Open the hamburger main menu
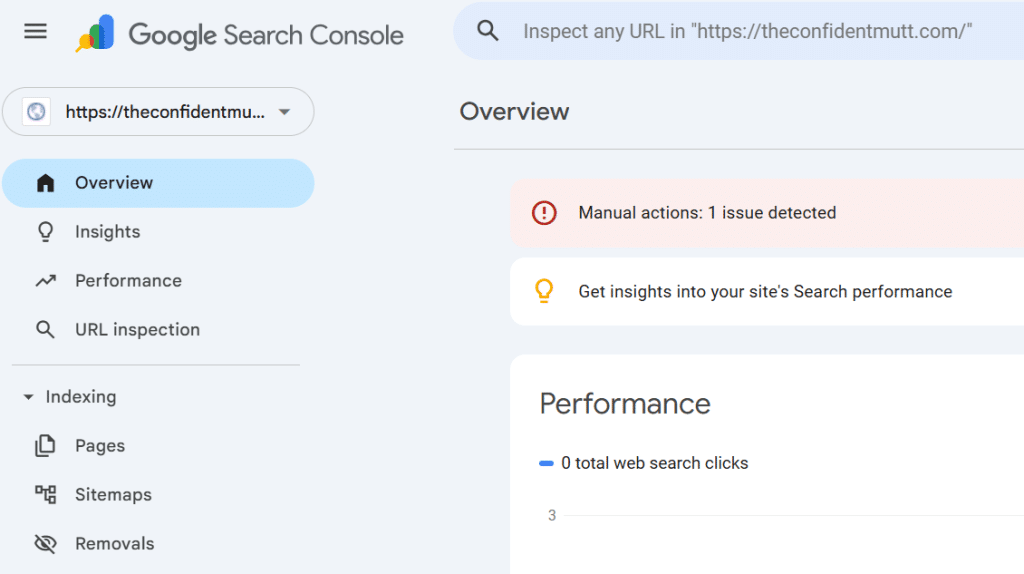Screen dimensions: 1024x574 click(x=35, y=31)
